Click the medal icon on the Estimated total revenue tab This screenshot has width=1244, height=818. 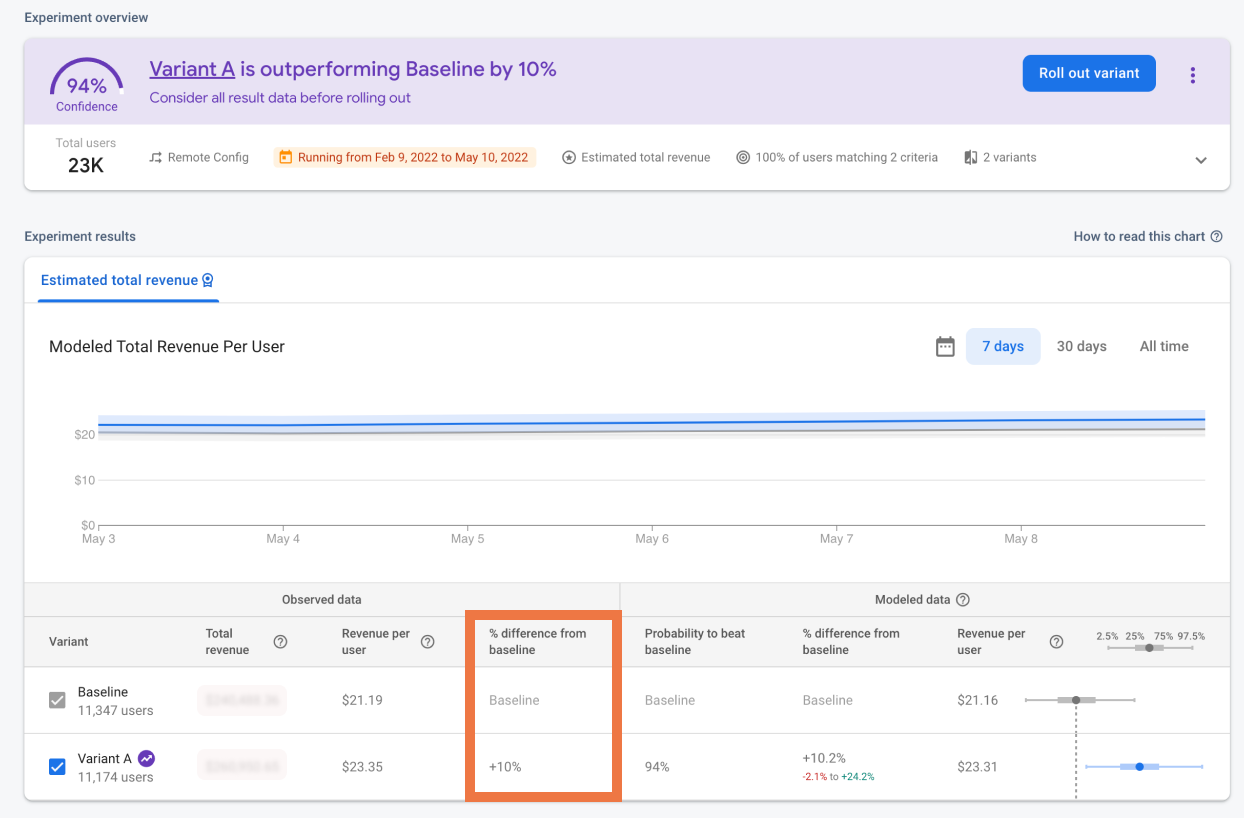(x=208, y=281)
